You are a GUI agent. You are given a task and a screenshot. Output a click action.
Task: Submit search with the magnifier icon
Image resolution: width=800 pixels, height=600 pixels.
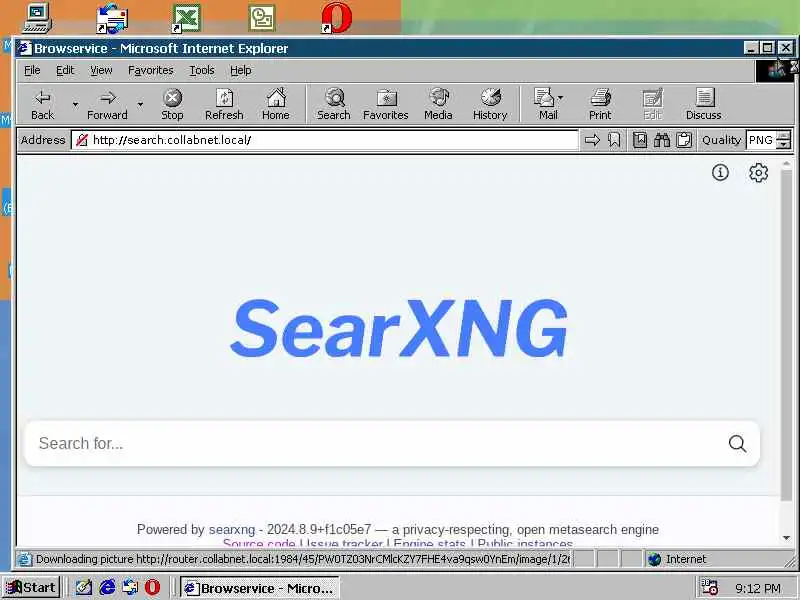click(x=737, y=443)
